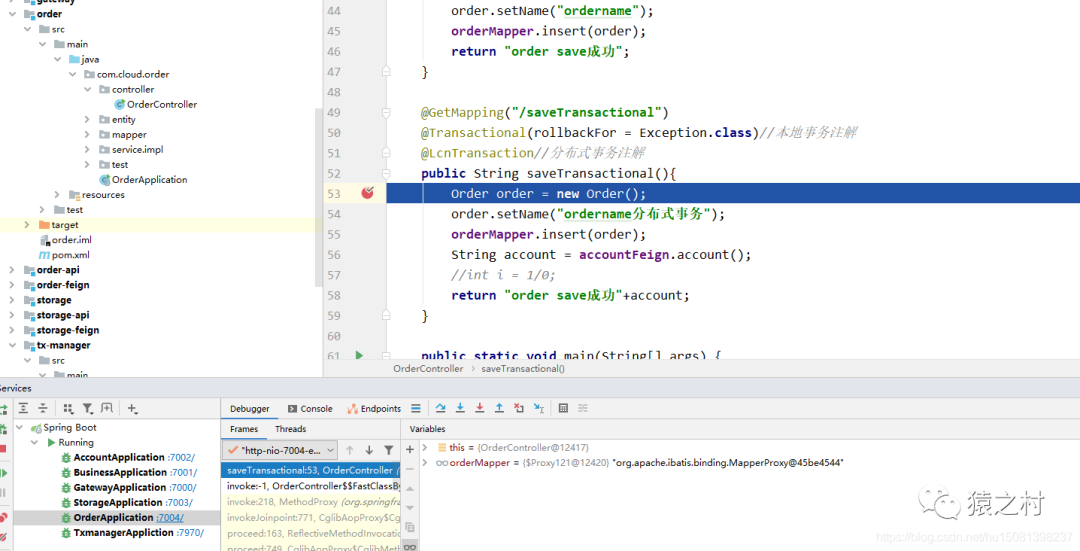
Task: Click the red Force Step Into icon
Action: (x=480, y=408)
